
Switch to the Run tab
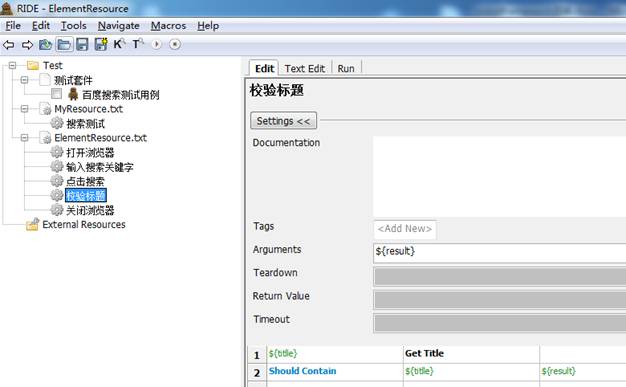point(346,68)
